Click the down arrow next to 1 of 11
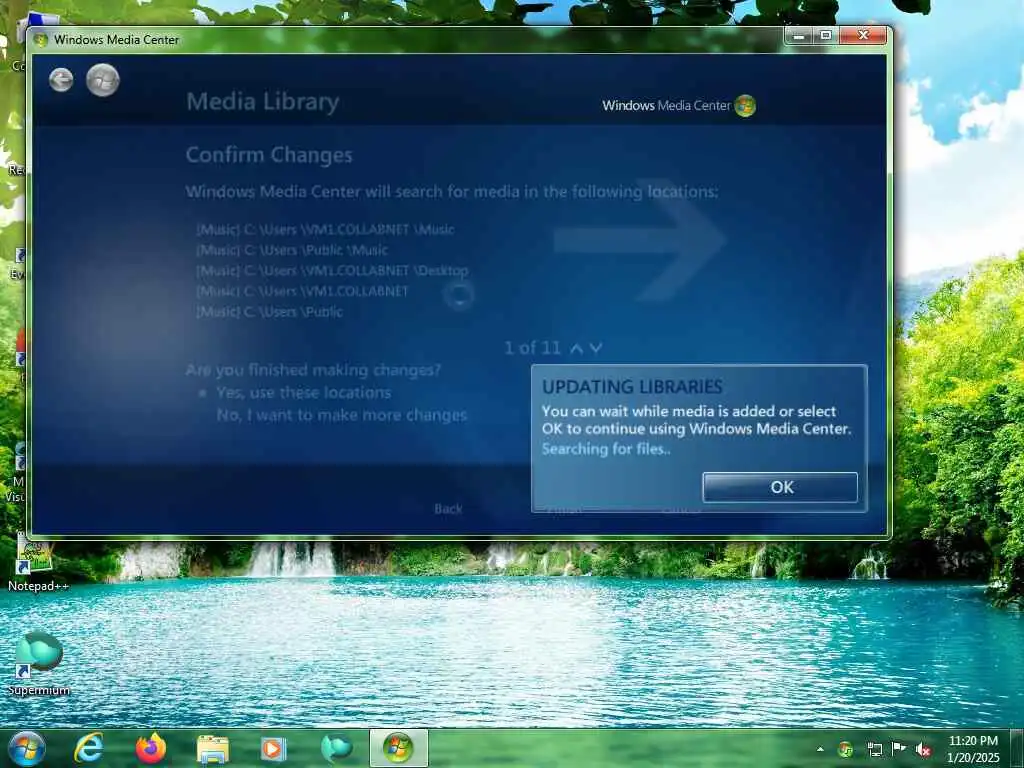The width and height of the screenshot is (1024, 768). (596, 349)
